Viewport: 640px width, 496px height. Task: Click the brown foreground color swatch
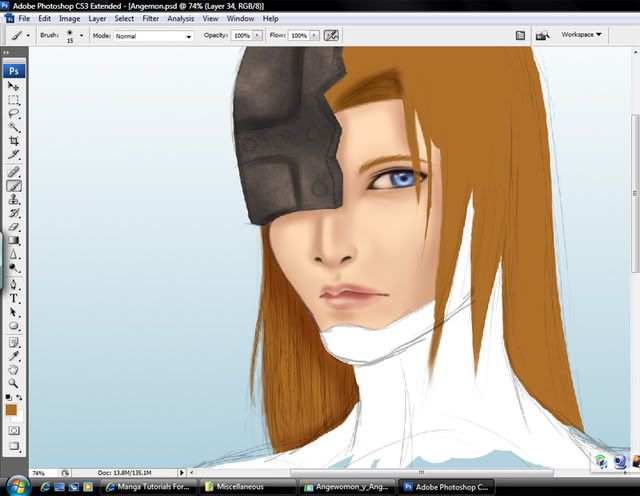tap(11, 410)
